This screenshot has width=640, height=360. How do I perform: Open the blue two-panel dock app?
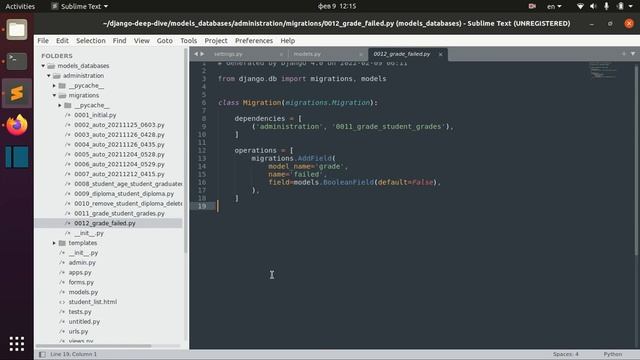(x=17, y=157)
